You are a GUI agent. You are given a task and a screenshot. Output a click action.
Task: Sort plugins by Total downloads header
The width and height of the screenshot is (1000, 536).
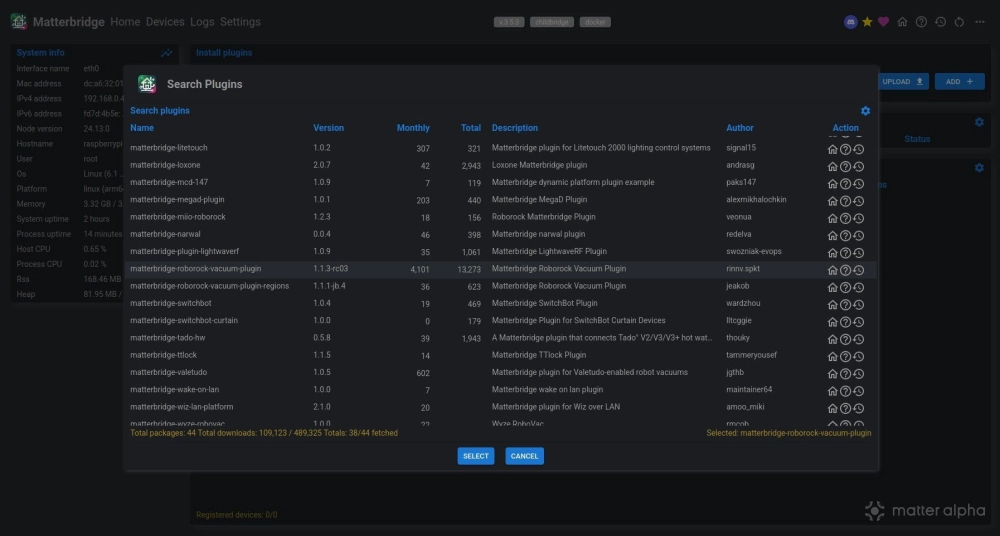pos(471,128)
